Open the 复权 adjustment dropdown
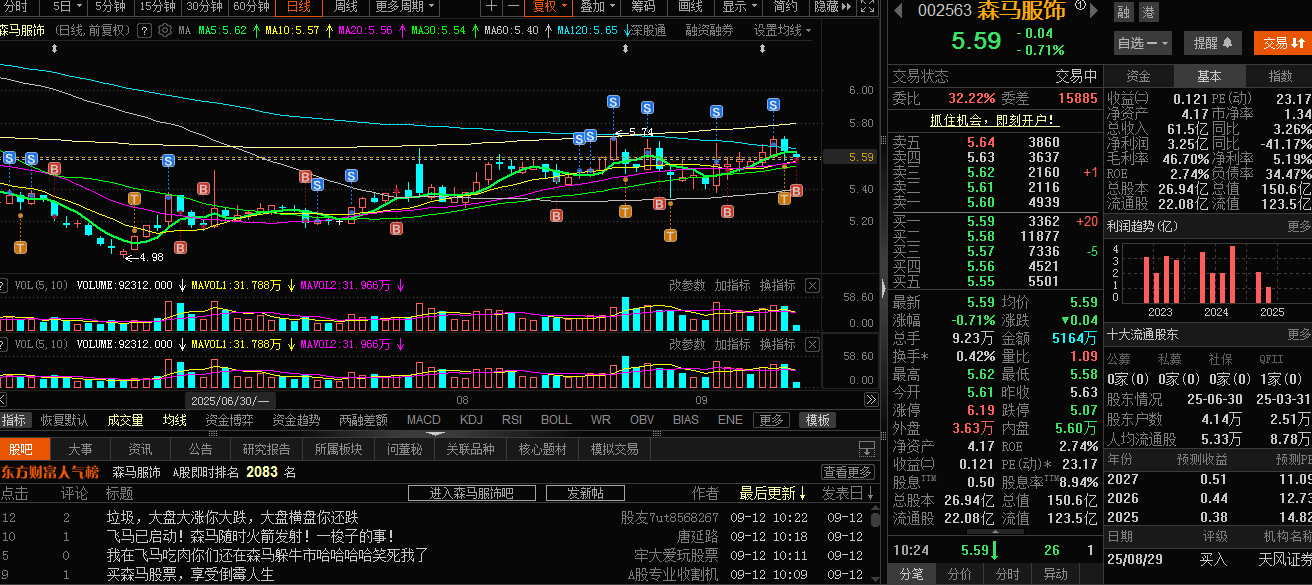1312x585 pixels. pos(549,7)
